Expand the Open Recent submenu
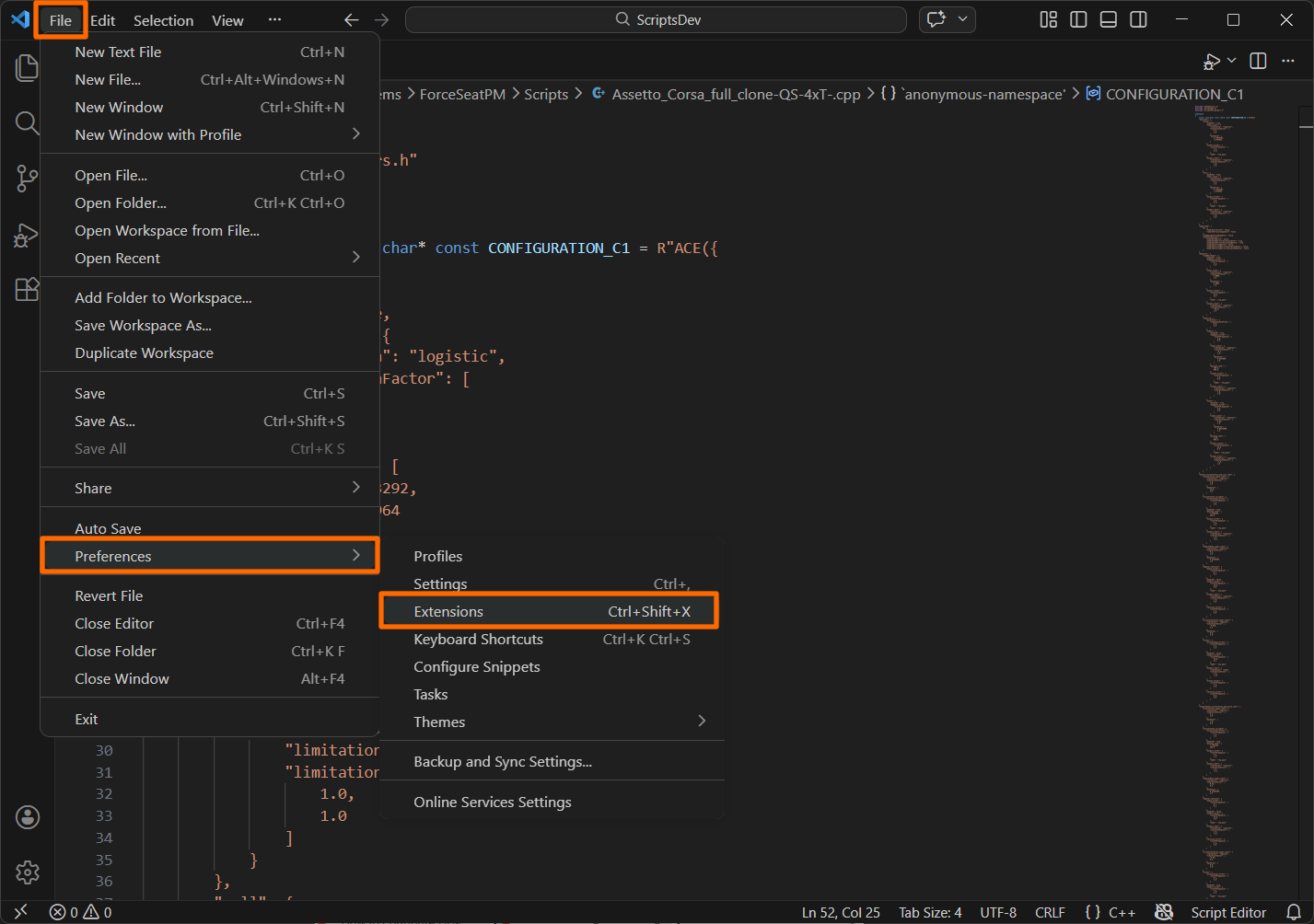This screenshot has height=924, width=1314. [210, 258]
